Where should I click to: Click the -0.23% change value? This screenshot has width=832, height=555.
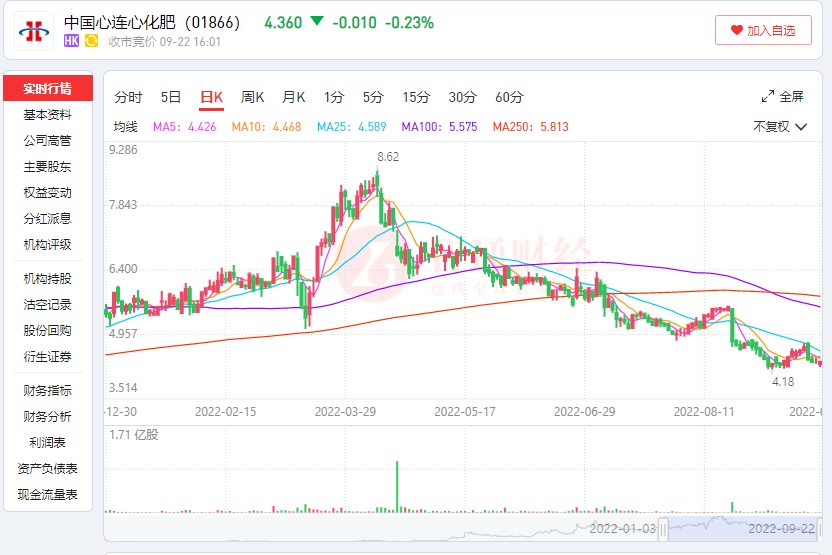(x=409, y=22)
